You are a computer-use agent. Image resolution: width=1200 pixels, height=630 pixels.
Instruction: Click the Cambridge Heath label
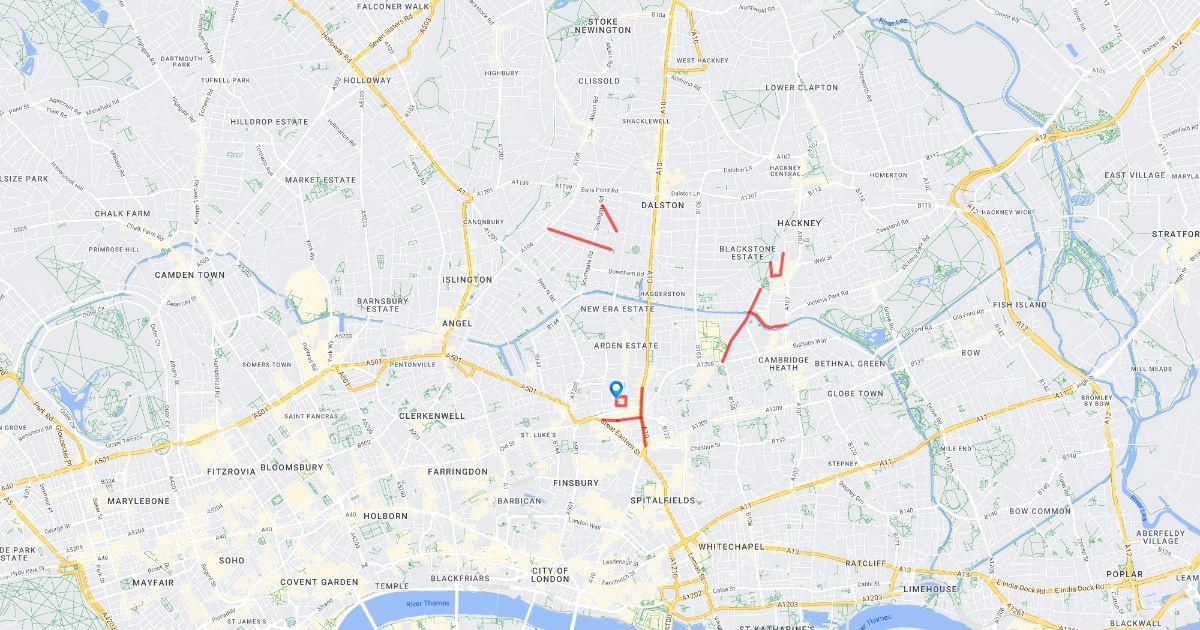(784, 364)
